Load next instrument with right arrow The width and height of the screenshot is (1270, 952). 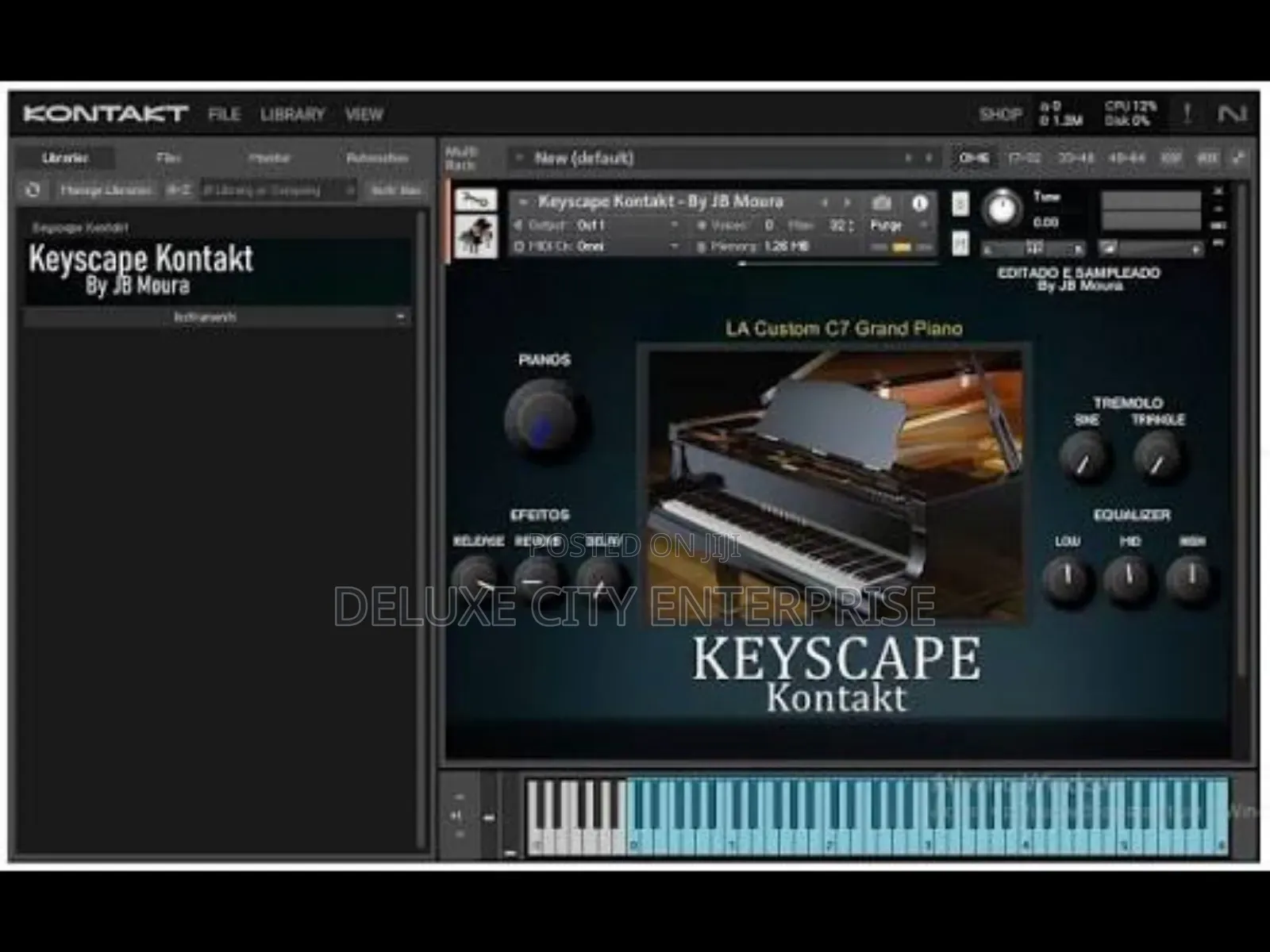tap(847, 202)
